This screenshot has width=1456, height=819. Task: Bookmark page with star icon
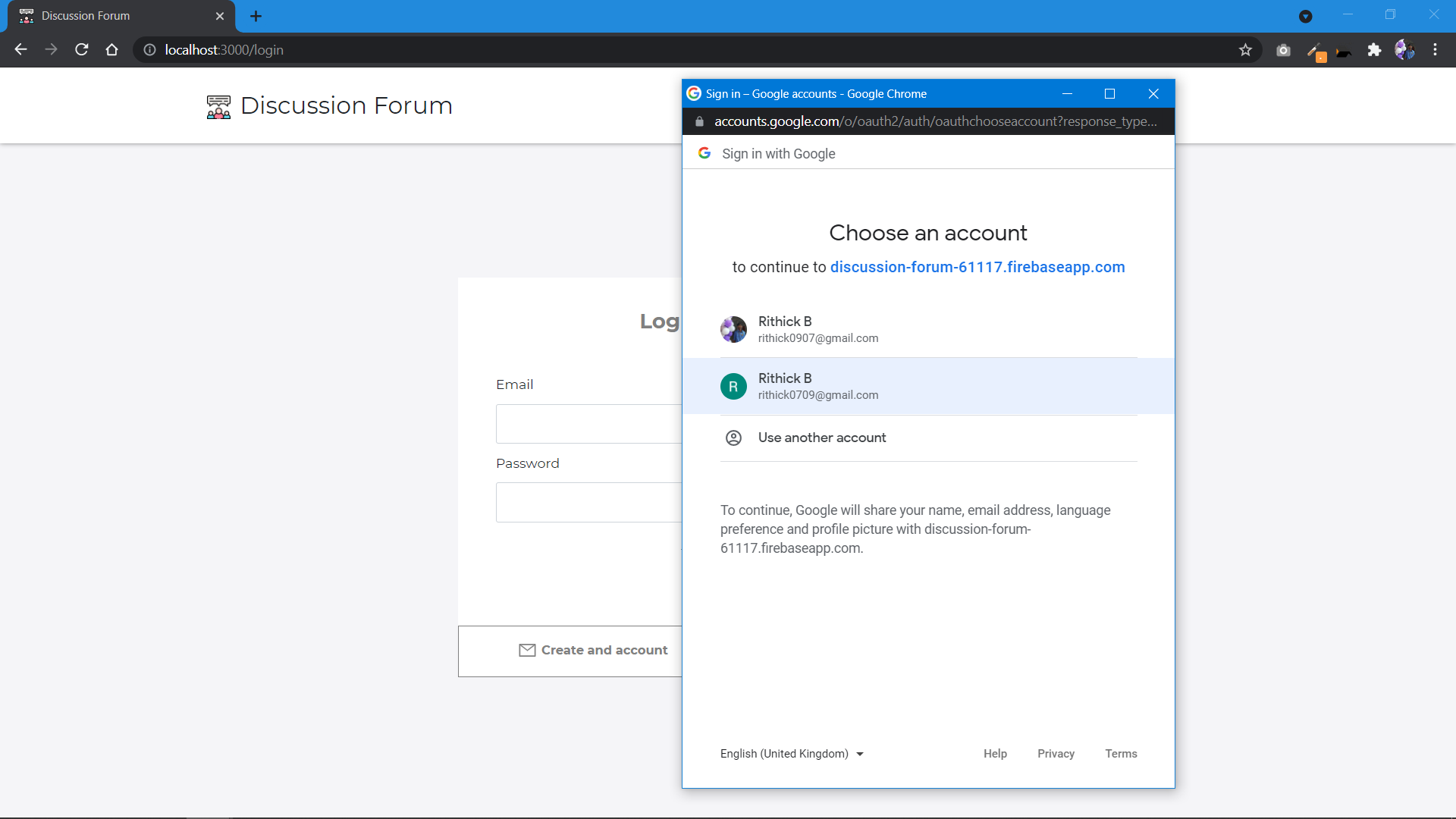pyautogui.click(x=1245, y=50)
